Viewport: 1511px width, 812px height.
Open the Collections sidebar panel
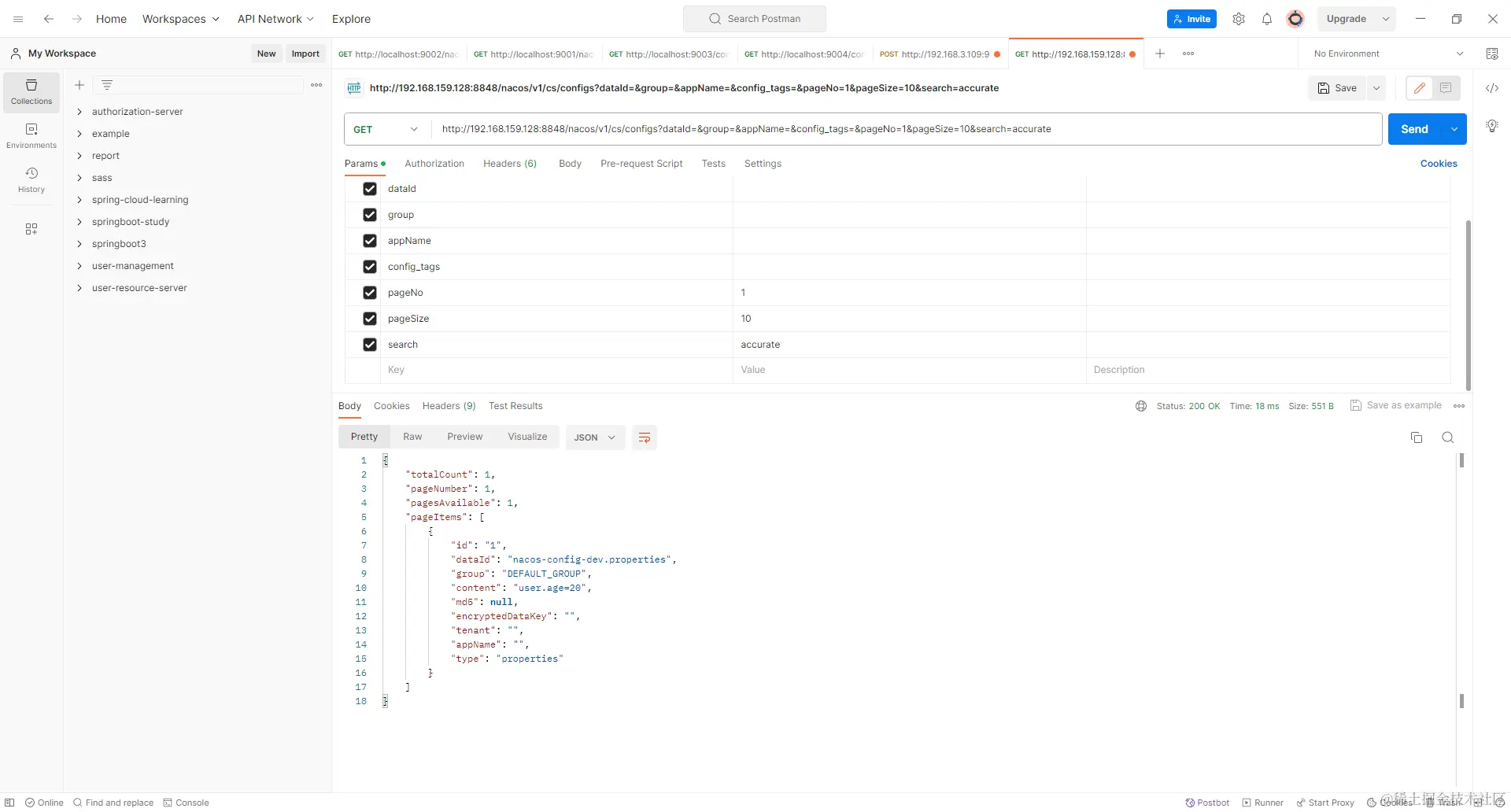31,92
